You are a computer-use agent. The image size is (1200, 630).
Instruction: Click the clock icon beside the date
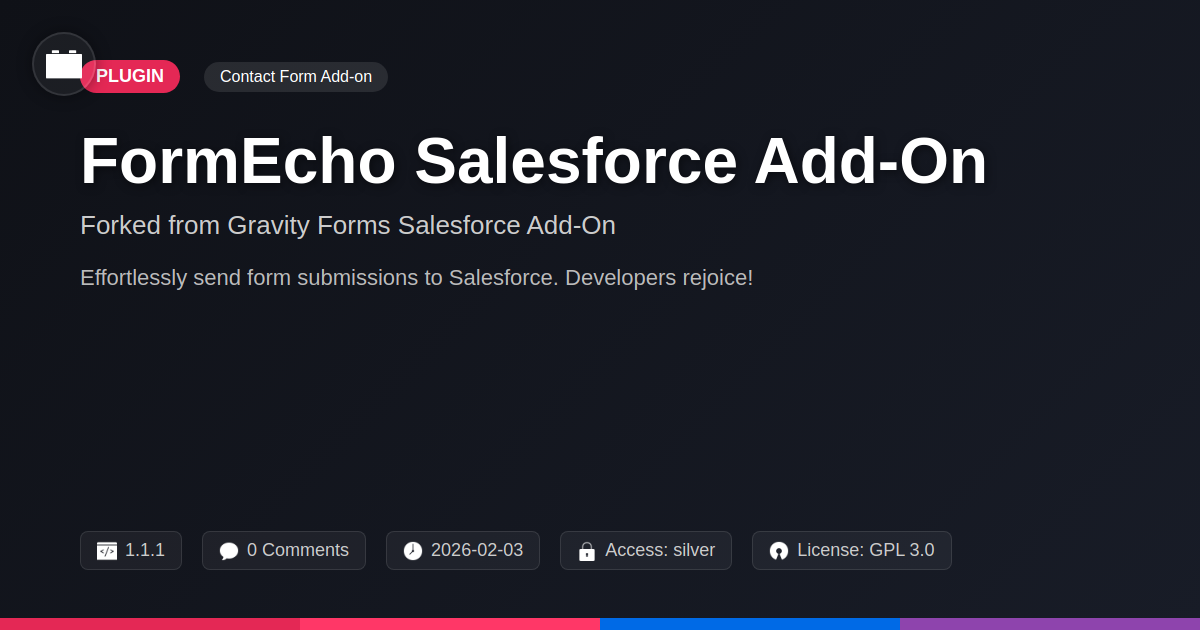(x=413, y=551)
